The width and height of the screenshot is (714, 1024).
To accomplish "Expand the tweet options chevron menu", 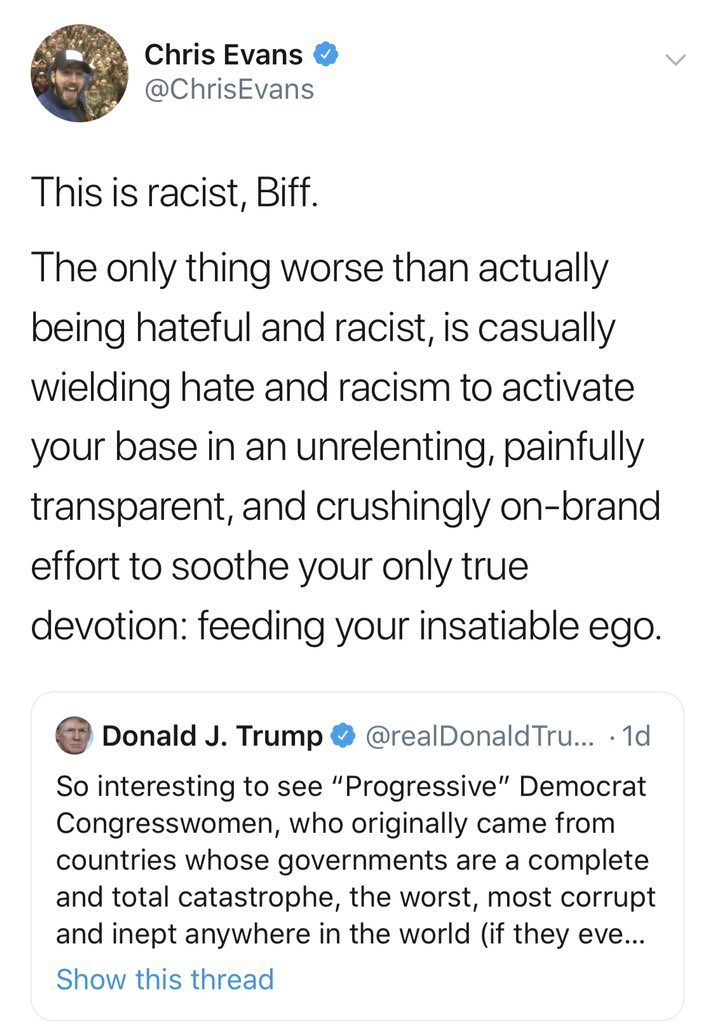I will point(676,59).
